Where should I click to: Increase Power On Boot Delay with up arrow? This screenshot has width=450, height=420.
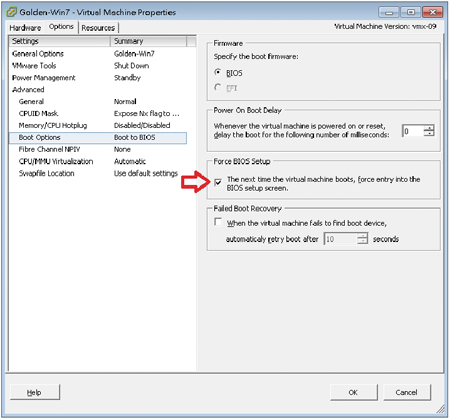(x=429, y=127)
